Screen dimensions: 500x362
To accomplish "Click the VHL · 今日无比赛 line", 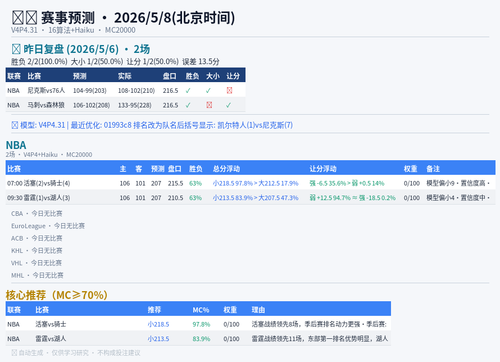I will pyautogui.click(x=36, y=263).
